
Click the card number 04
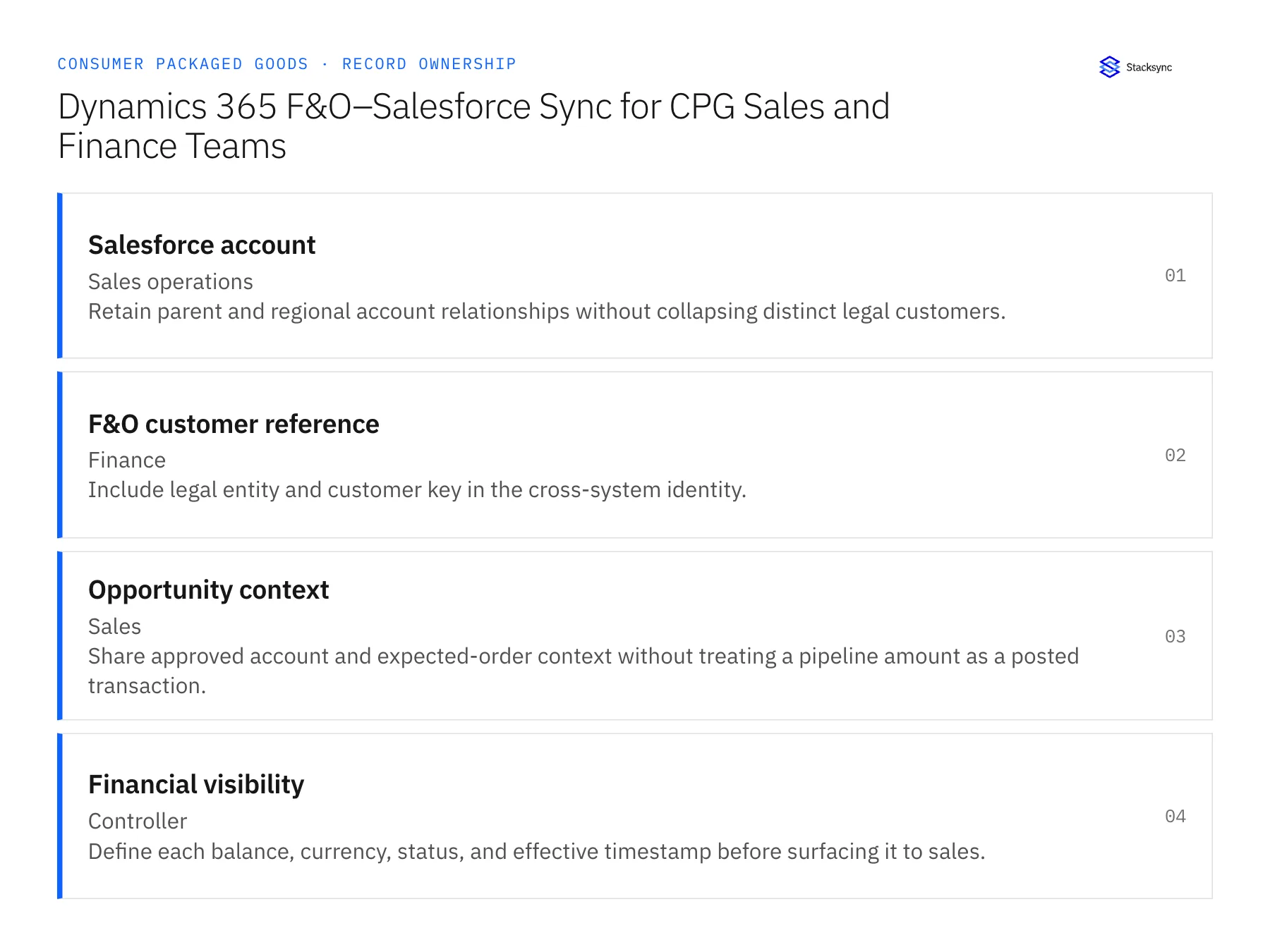[1175, 817]
